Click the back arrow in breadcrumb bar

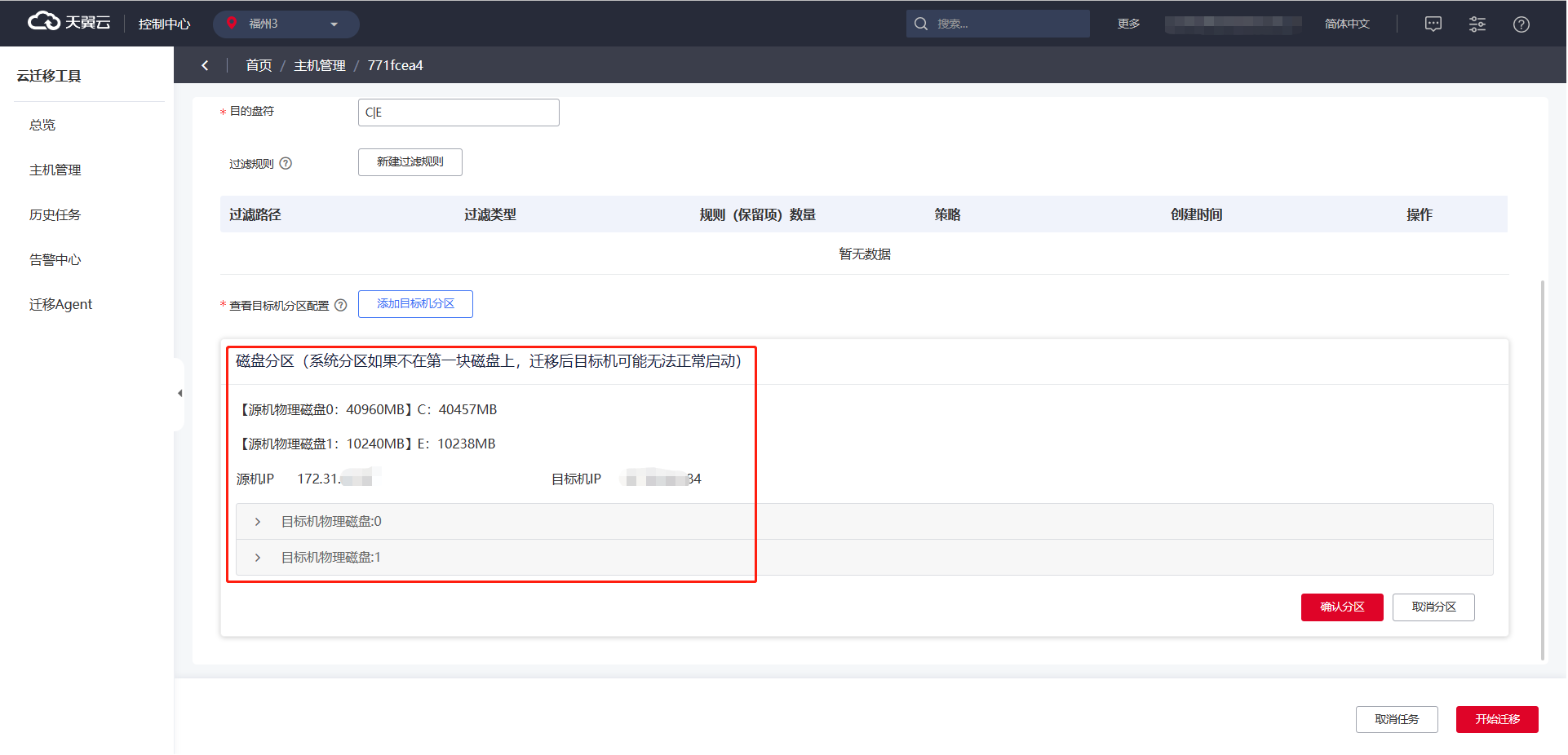205,65
